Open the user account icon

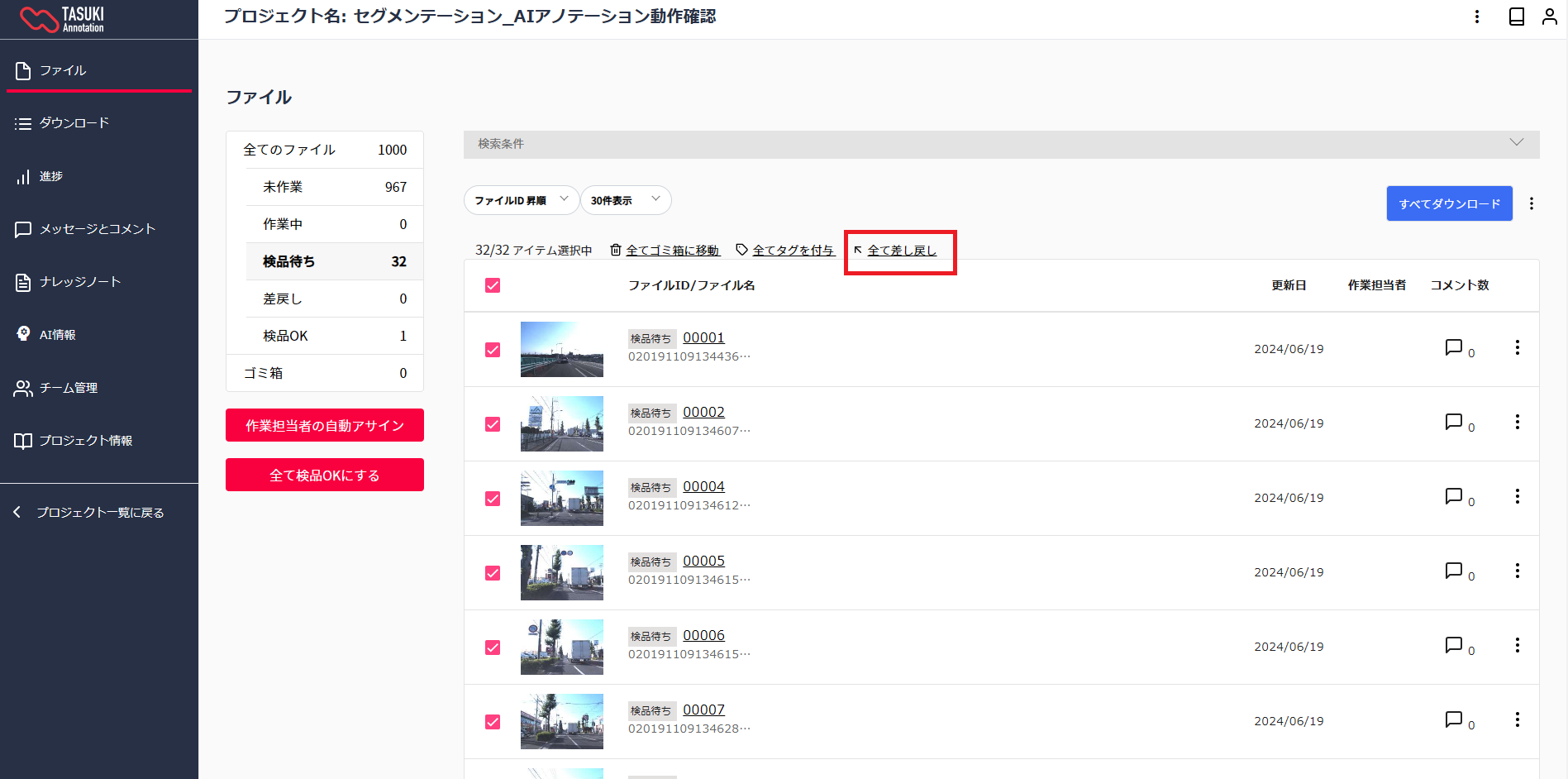[1550, 17]
